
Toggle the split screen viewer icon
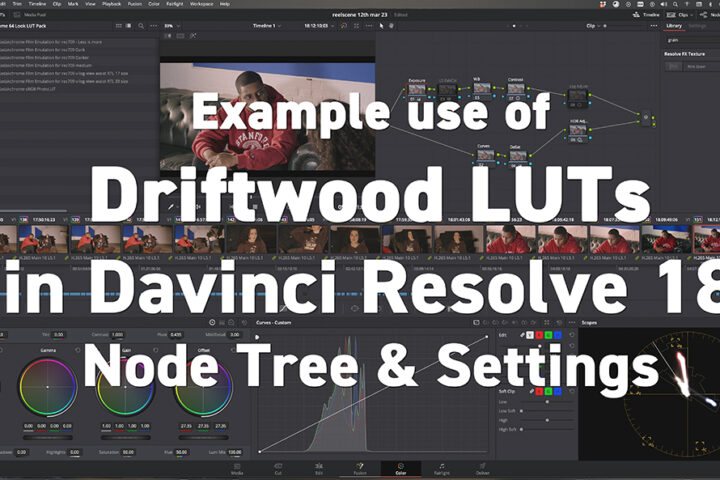click(x=180, y=36)
